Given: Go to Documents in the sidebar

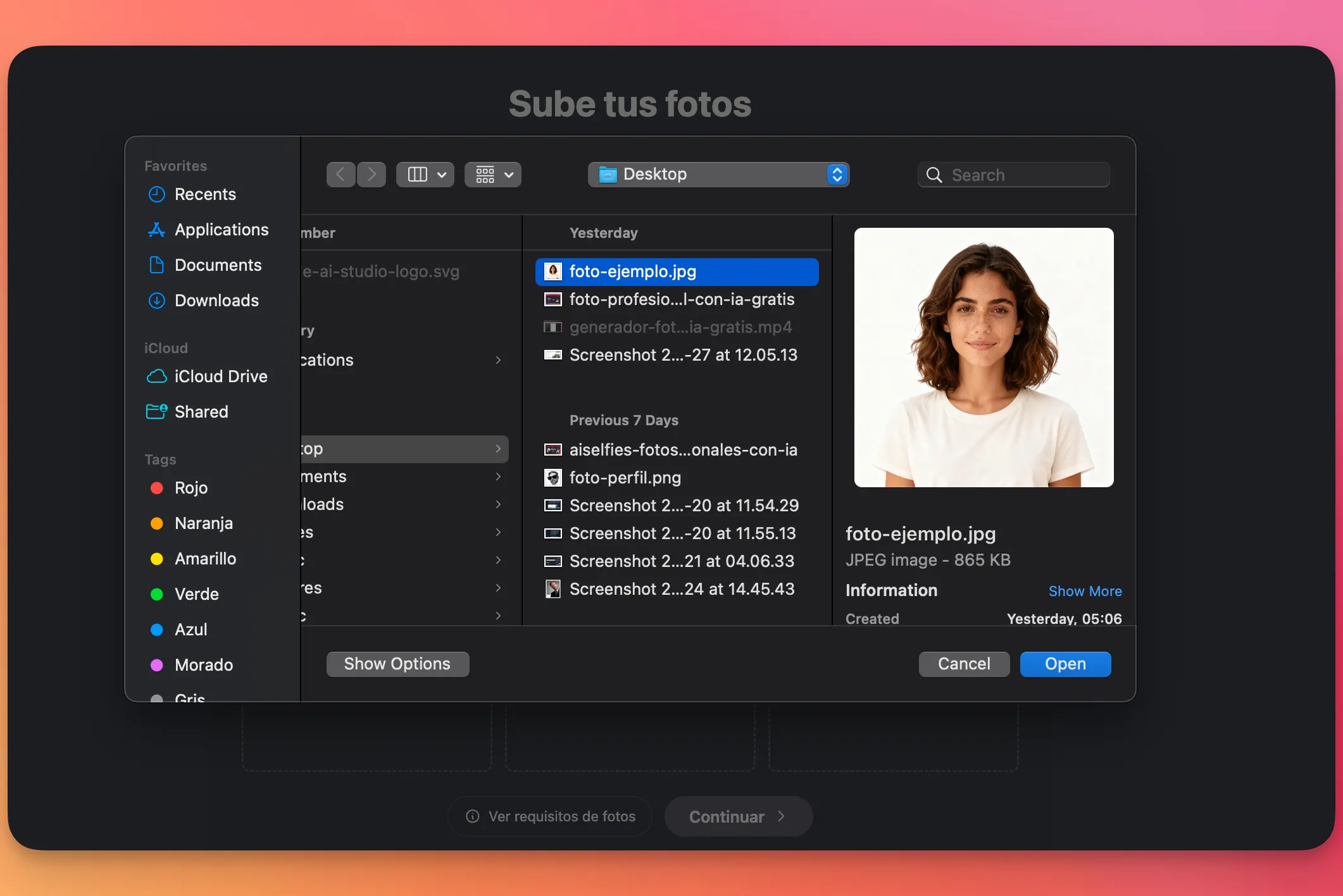Looking at the screenshot, I should click(217, 265).
